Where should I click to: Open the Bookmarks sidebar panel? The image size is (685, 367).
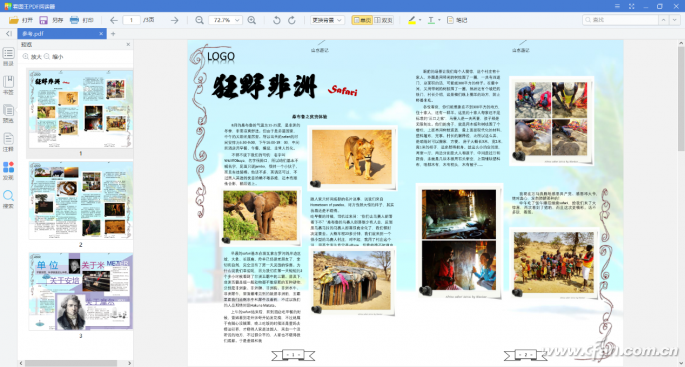point(8,85)
